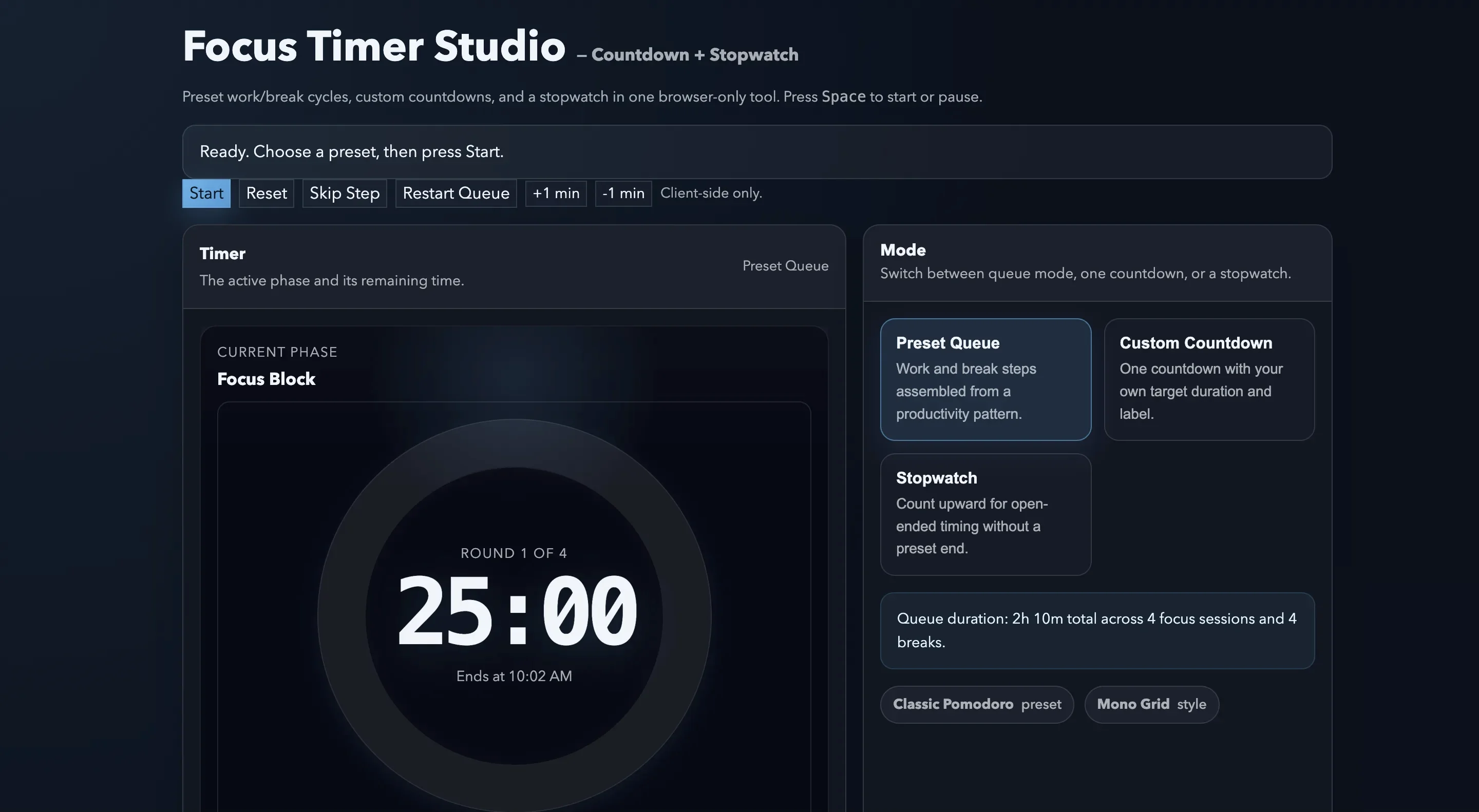Image resolution: width=1479 pixels, height=812 pixels.
Task: Click the Focus Timer Studio heading
Action: (373, 46)
